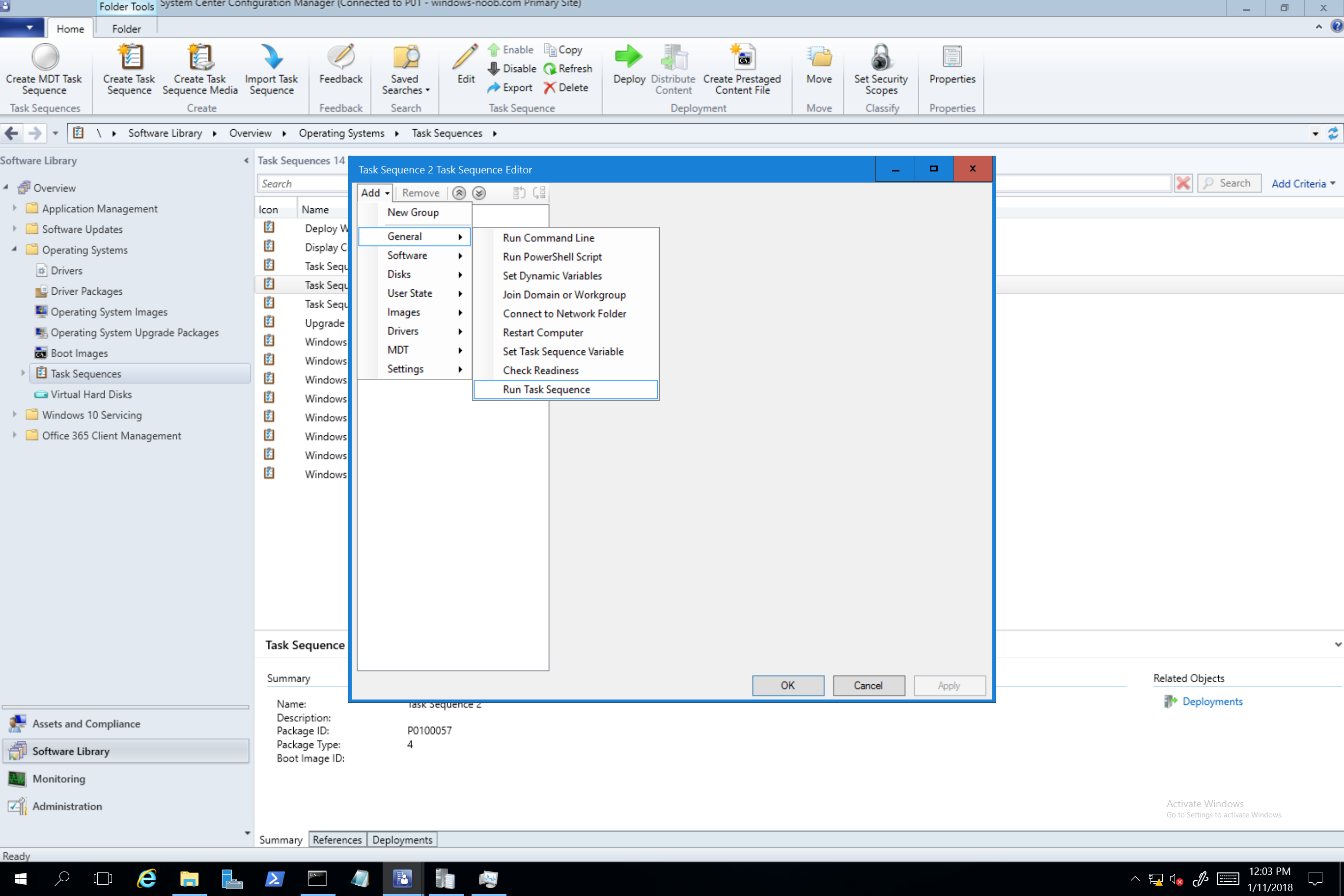Click OK in Task Sequence Editor
Screen dimensions: 1344x896
(x=787, y=685)
